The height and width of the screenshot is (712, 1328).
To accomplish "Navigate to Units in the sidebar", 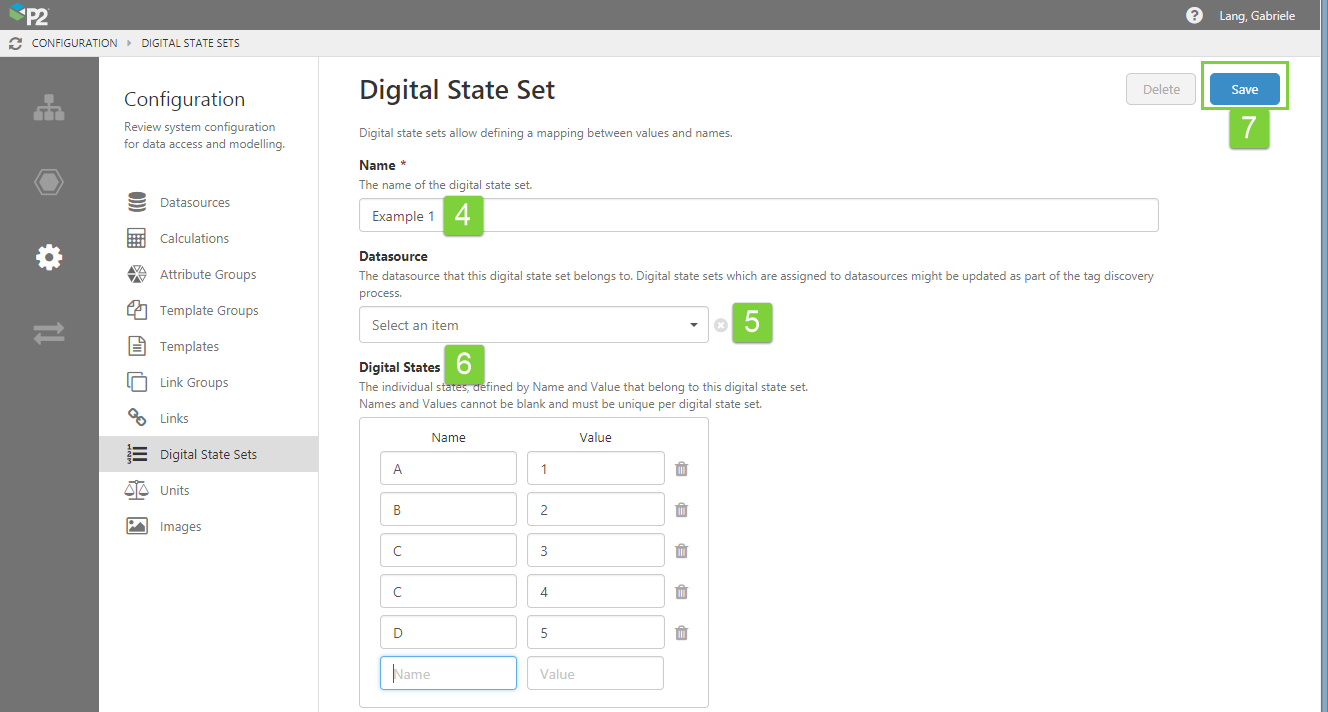I will pyautogui.click(x=174, y=491).
